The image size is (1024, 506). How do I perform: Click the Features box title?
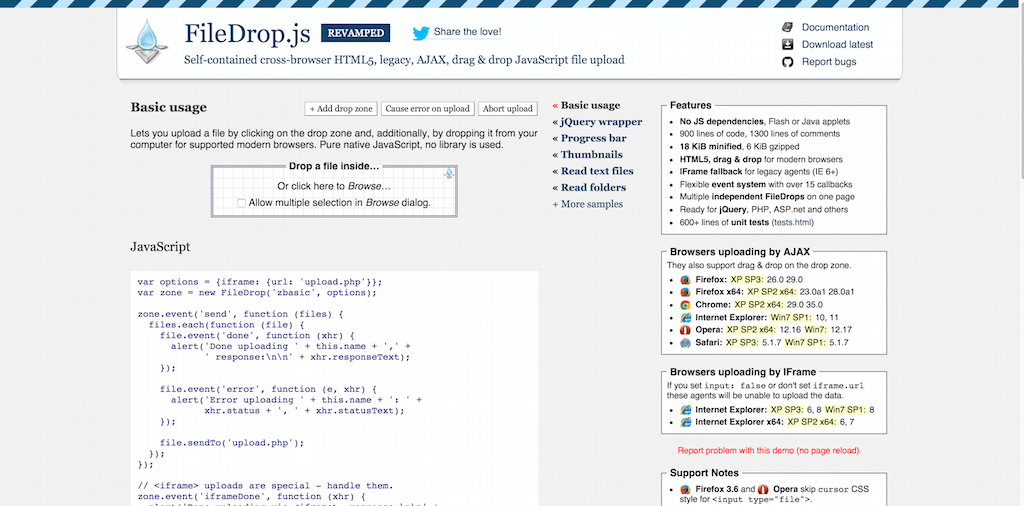point(690,105)
